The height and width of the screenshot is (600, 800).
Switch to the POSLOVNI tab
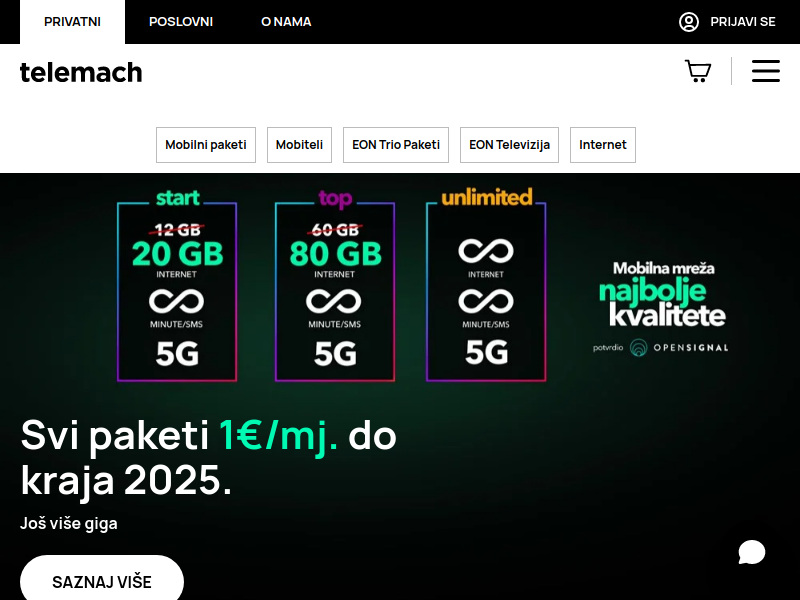coord(181,22)
